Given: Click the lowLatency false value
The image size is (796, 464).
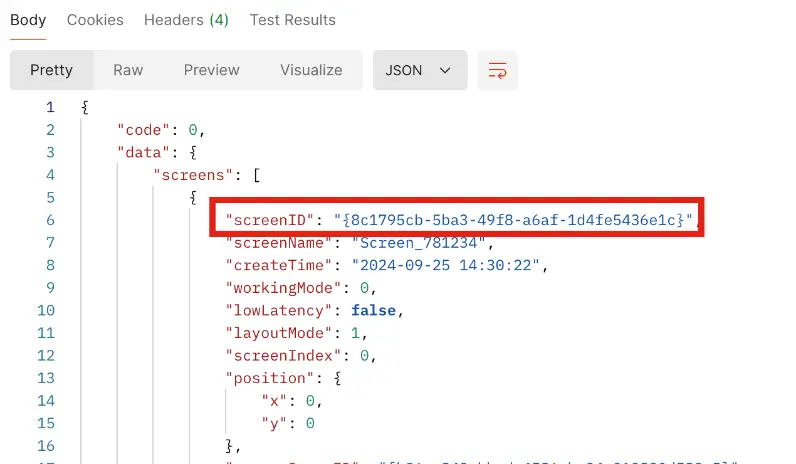Looking at the screenshot, I should point(374,311).
